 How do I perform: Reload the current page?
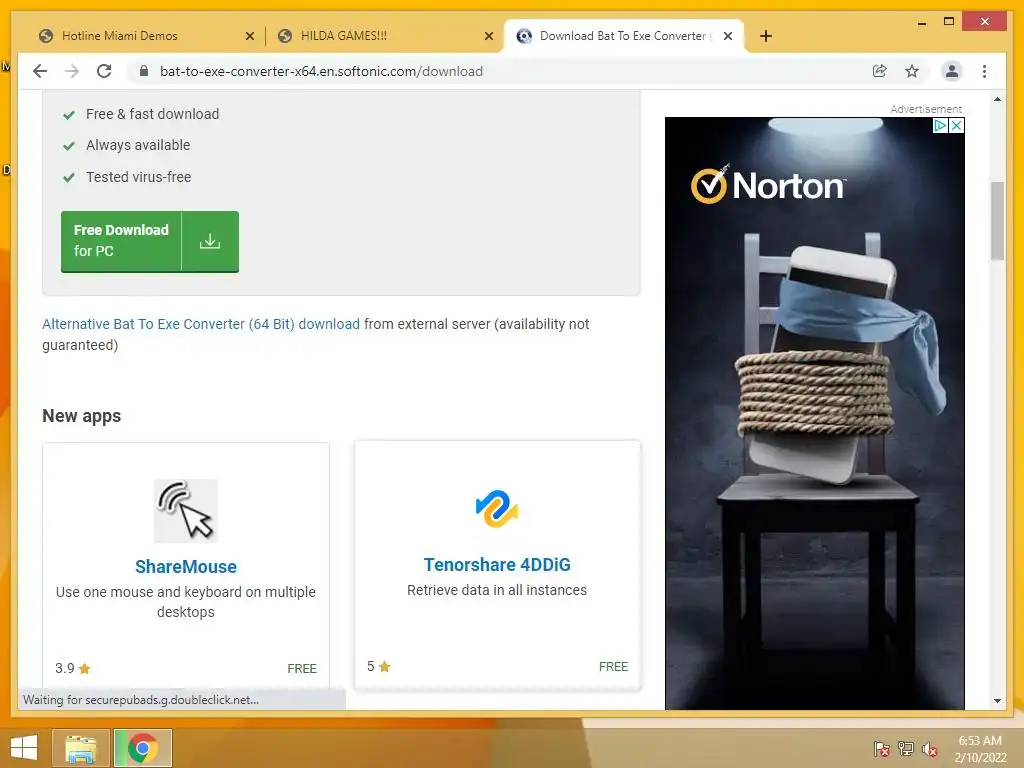(104, 71)
